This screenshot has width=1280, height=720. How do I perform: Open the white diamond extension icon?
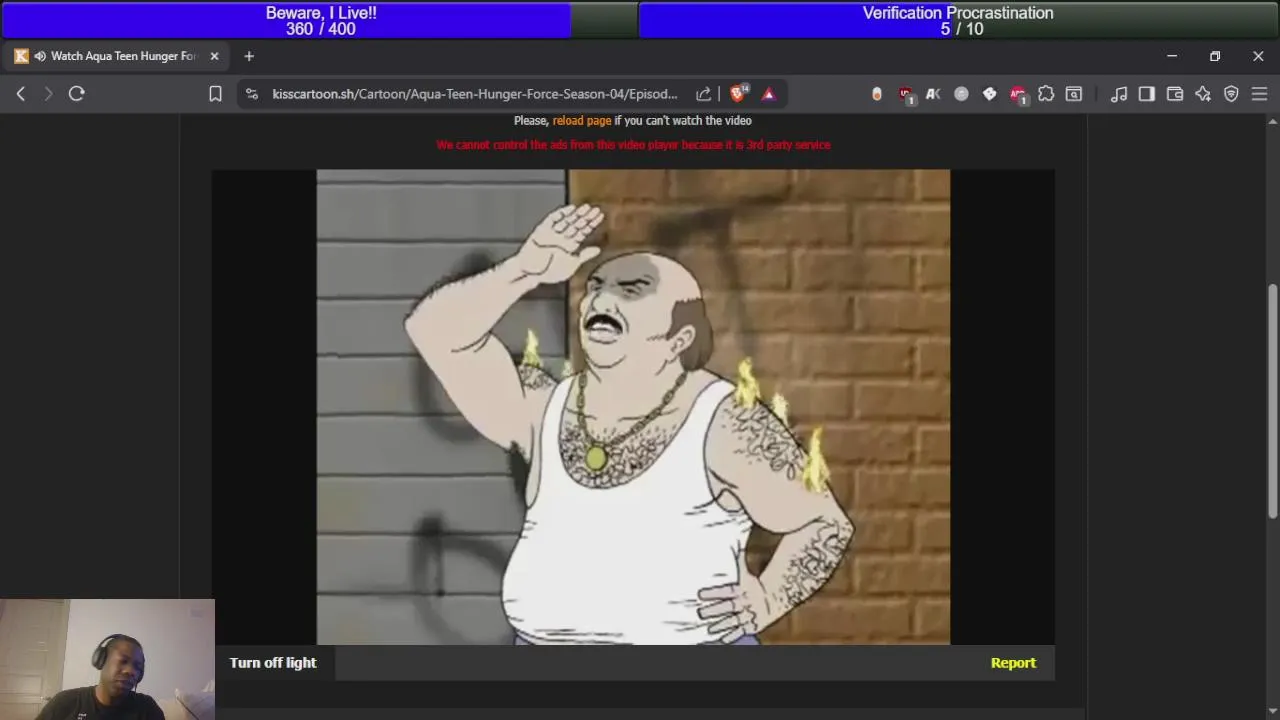[x=989, y=94]
